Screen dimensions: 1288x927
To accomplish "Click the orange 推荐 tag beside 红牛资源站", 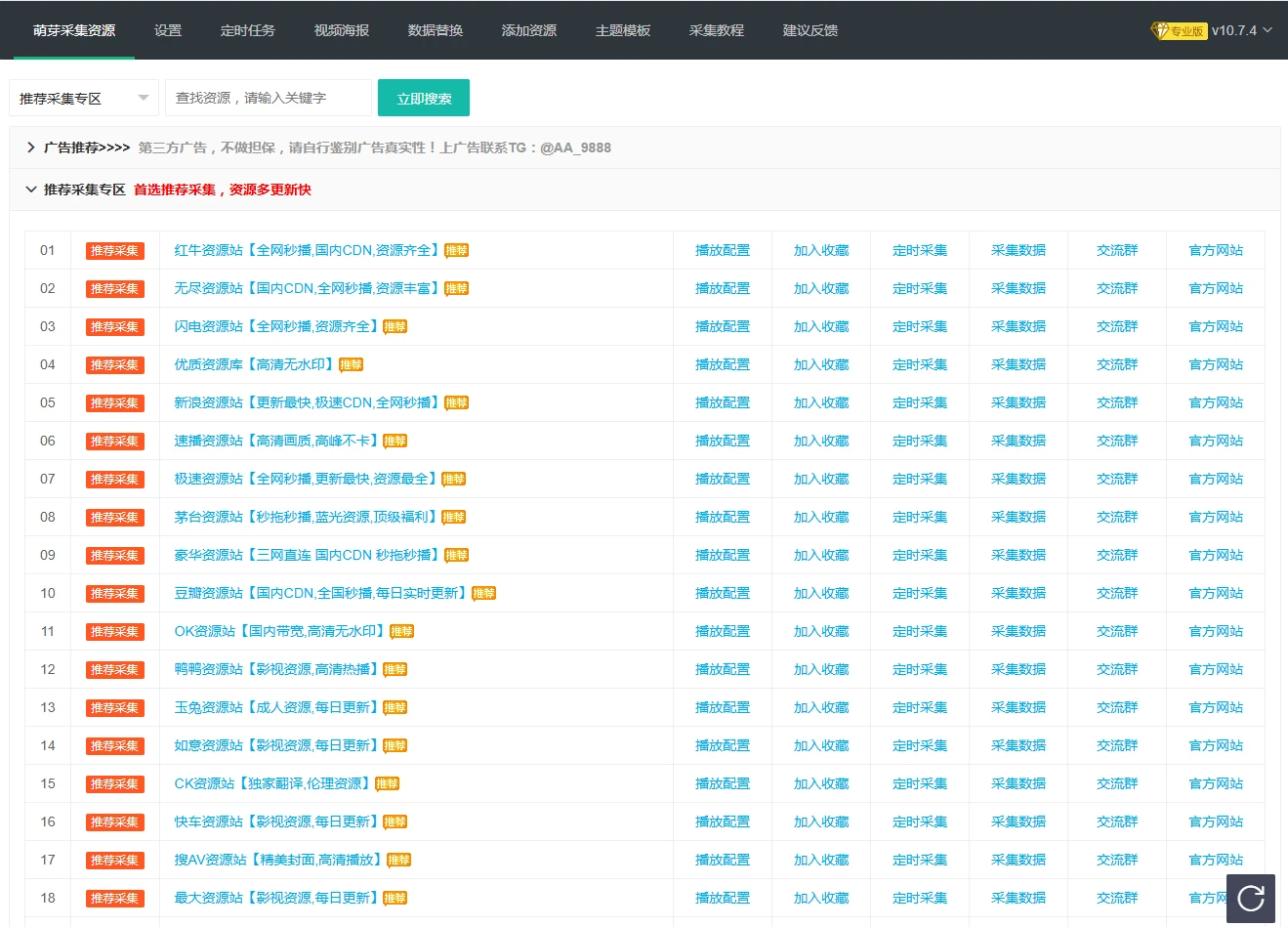I will [x=456, y=251].
